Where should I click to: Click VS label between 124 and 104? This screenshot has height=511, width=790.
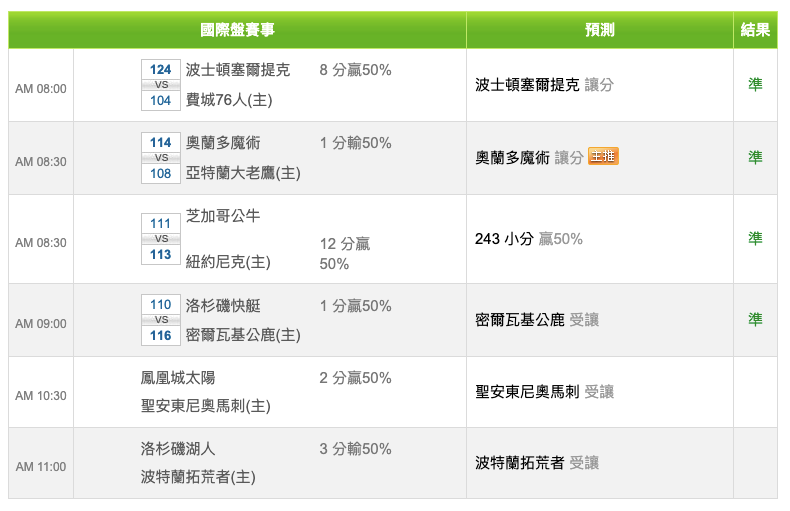coord(161,85)
